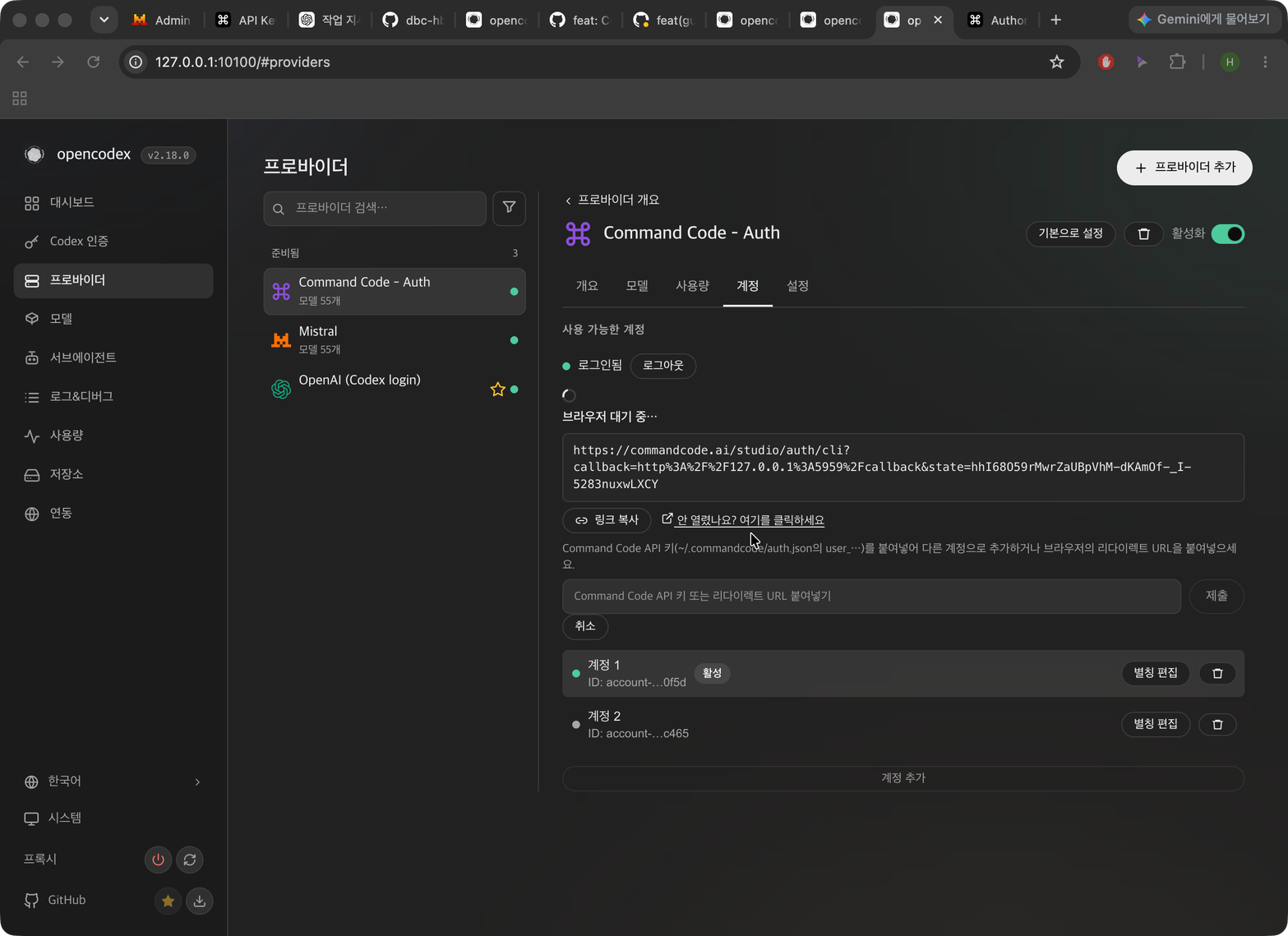This screenshot has width=1288, height=936.
Task: Select OpenAI (Codex login) provider
Action: pos(395,389)
